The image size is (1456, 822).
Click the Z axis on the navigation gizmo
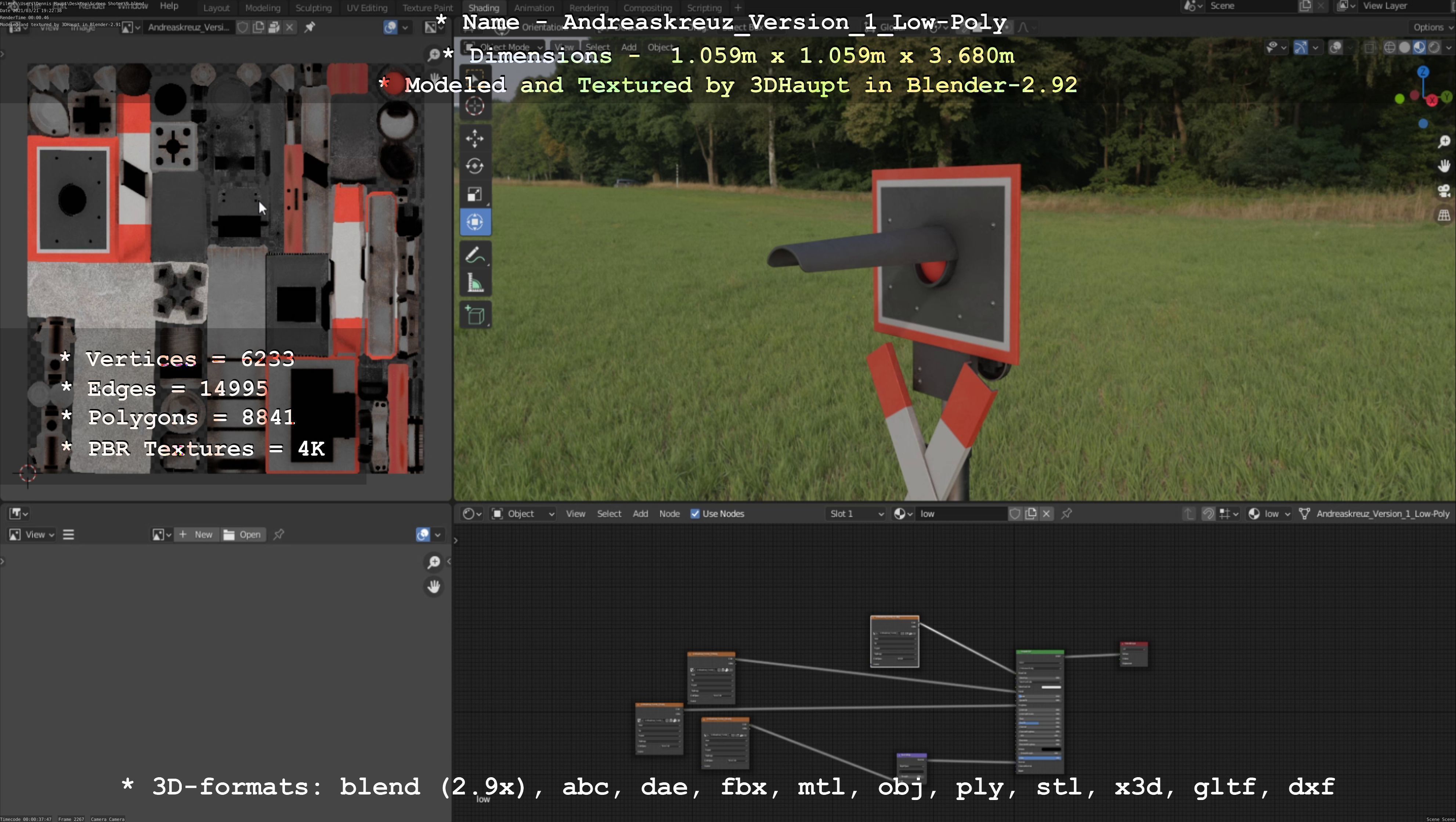point(1423,72)
